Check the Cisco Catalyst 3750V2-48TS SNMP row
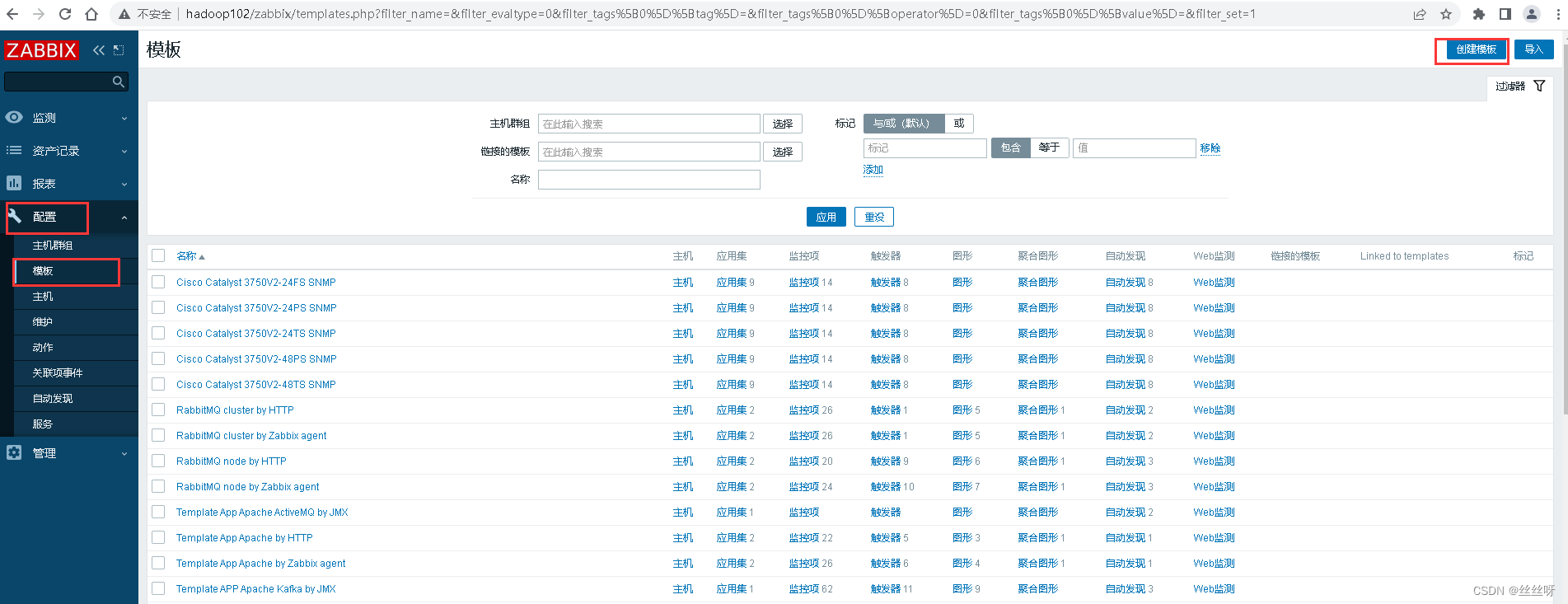 click(158, 384)
